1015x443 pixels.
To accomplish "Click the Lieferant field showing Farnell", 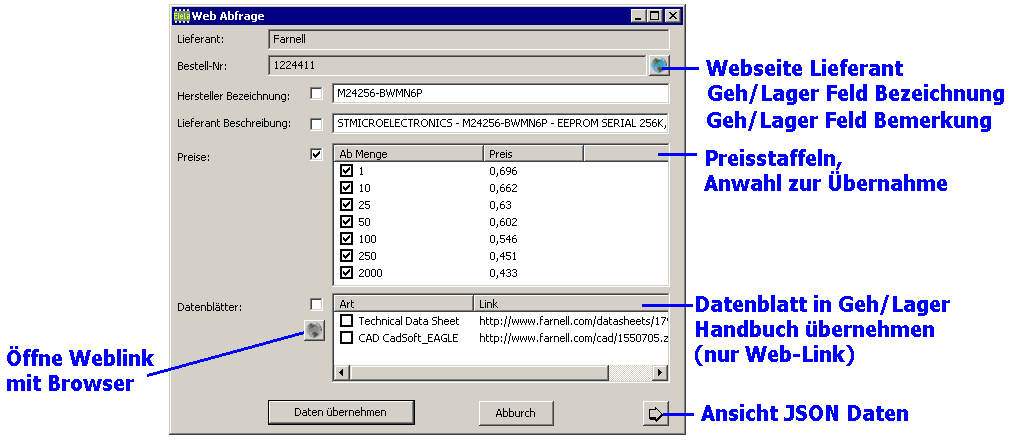I will point(468,40).
